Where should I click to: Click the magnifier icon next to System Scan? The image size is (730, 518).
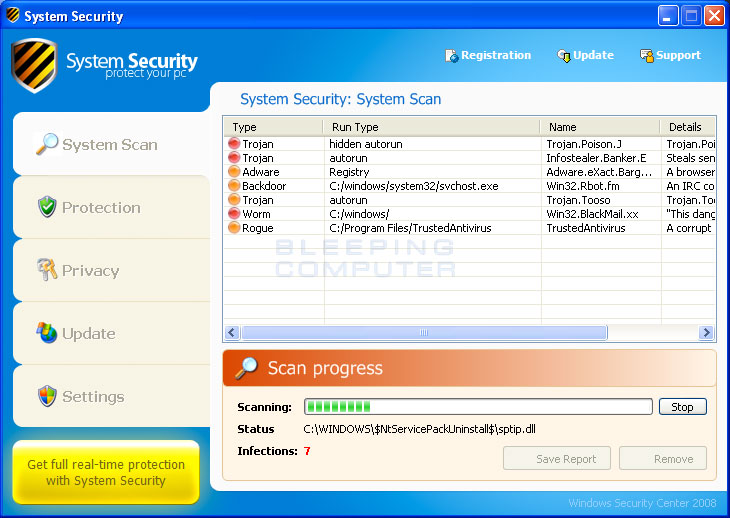[47, 144]
